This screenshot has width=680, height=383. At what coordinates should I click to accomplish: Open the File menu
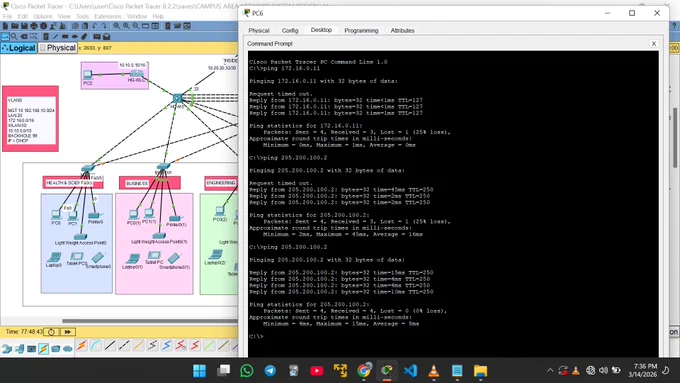pos(7,16)
